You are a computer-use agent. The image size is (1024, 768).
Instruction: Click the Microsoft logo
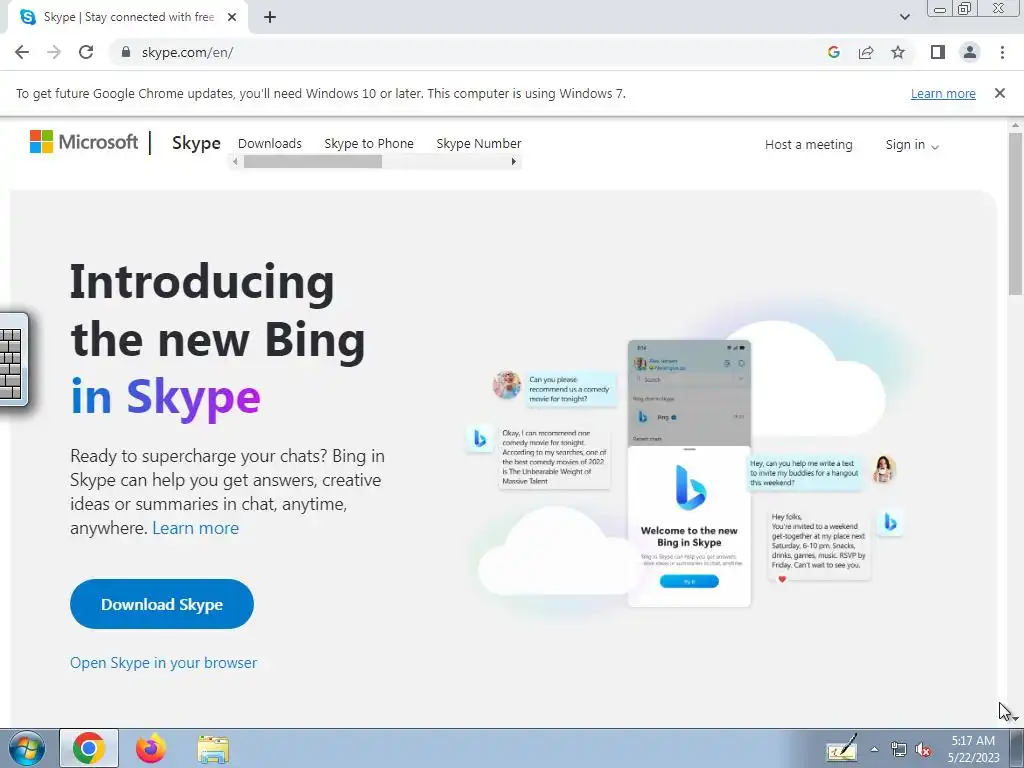84,142
